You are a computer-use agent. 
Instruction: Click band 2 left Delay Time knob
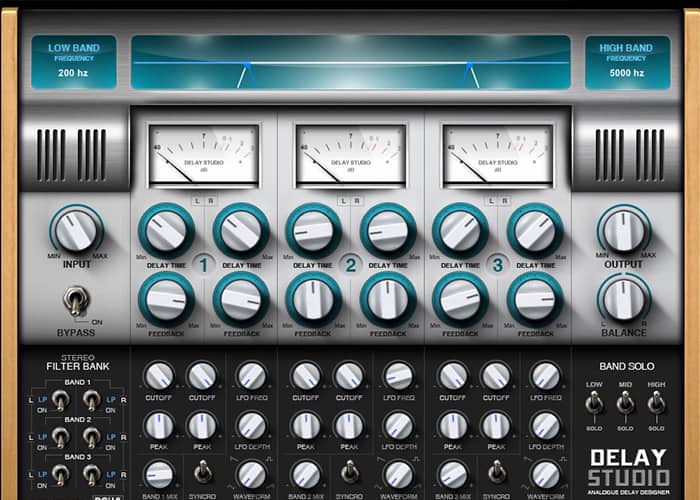(313, 231)
